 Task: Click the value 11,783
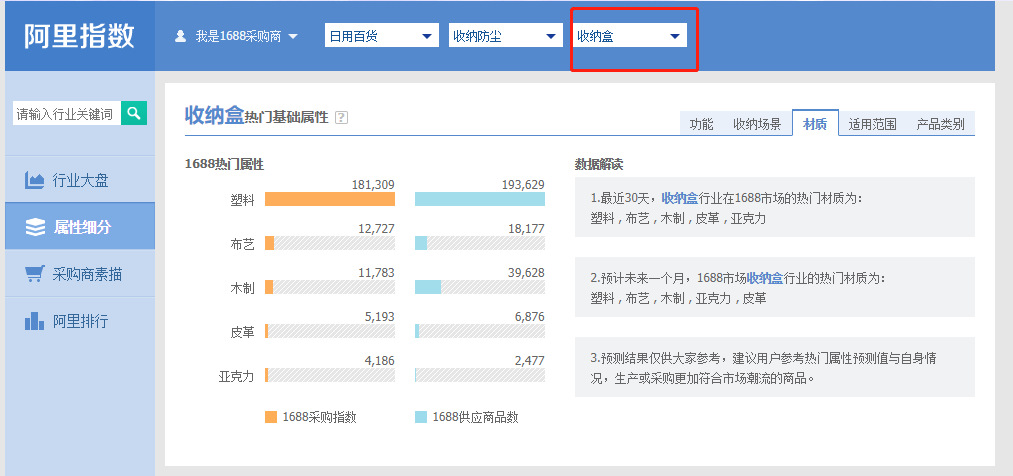pyautogui.click(x=376, y=273)
